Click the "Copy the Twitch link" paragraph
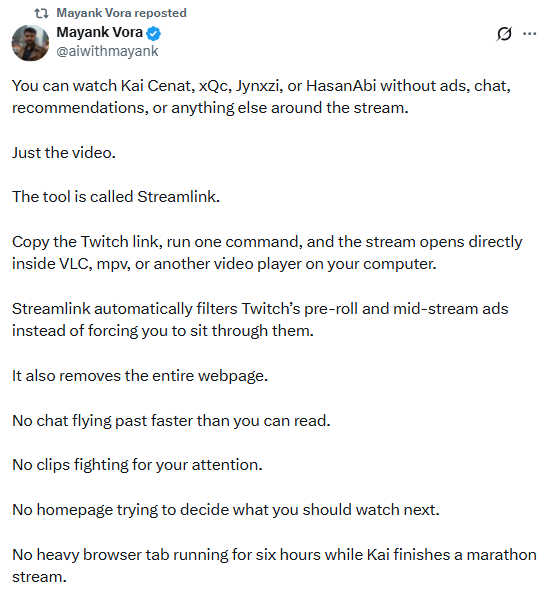This screenshot has width=552, height=600. [x=267, y=253]
